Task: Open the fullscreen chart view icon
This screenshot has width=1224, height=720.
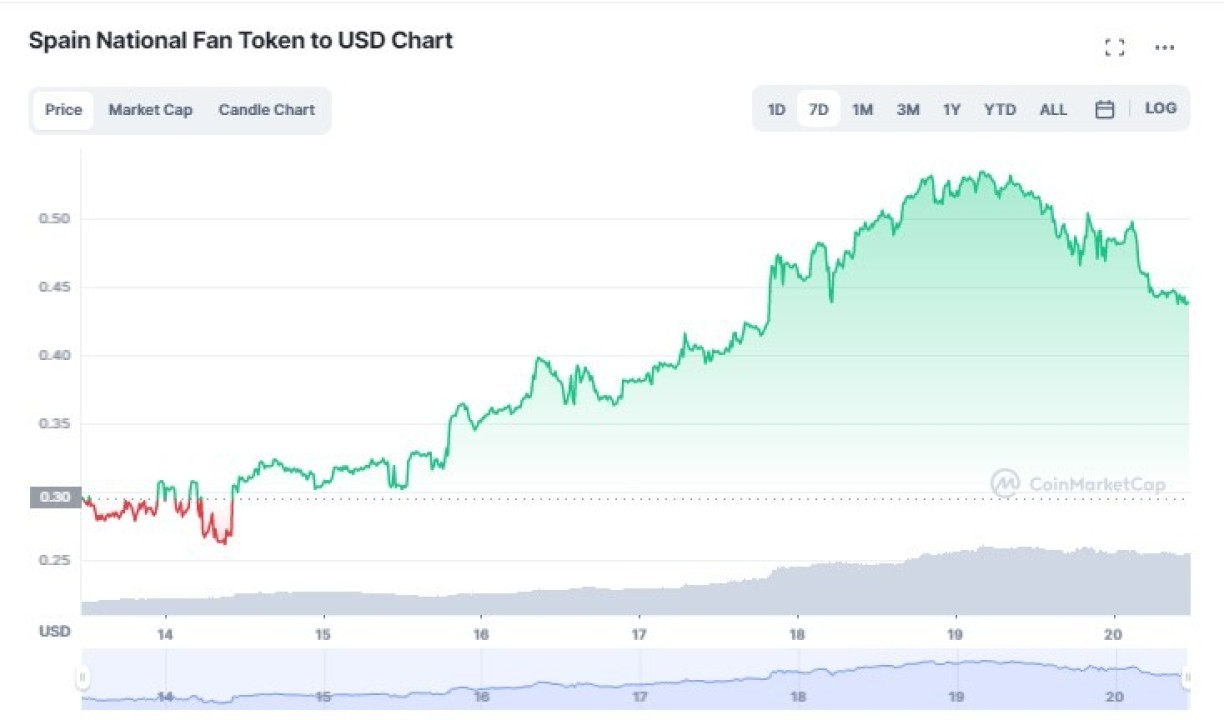Action: [x=1114, y=47]
